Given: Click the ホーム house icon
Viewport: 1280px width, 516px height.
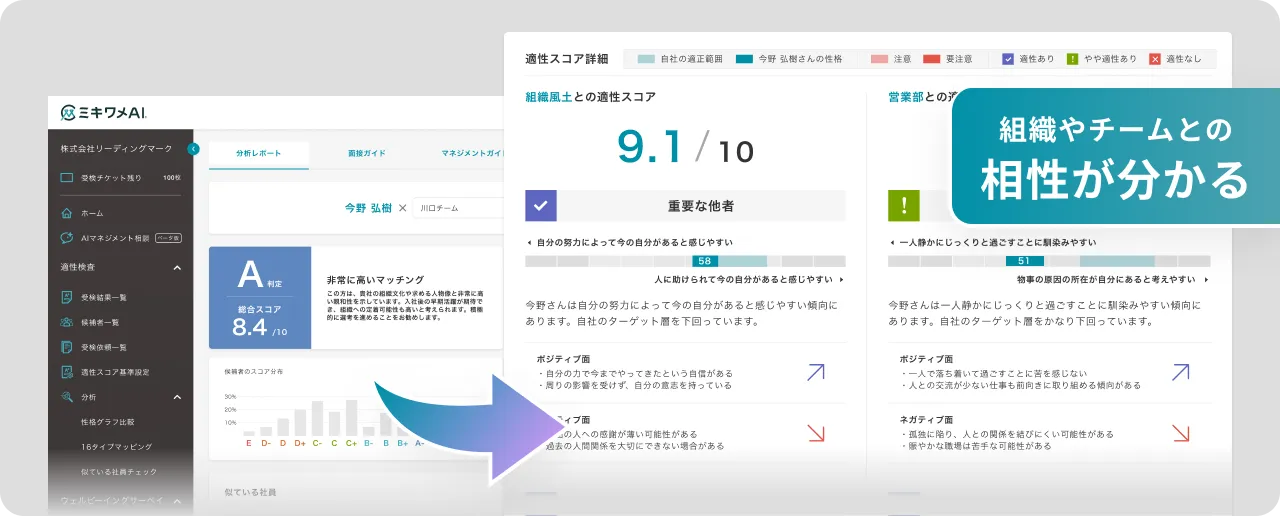Looking at the screenshot, I should tap(67, 213).
